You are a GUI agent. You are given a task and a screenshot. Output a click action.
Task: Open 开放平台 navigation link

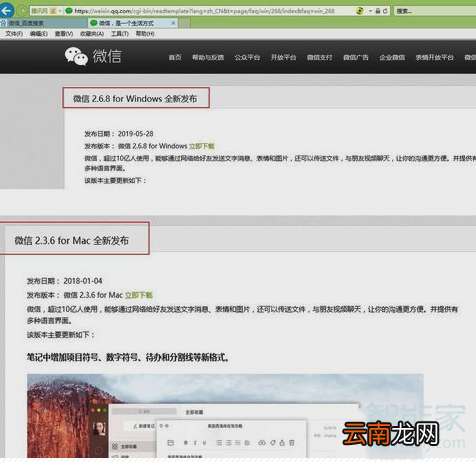(x=283, y=57)
